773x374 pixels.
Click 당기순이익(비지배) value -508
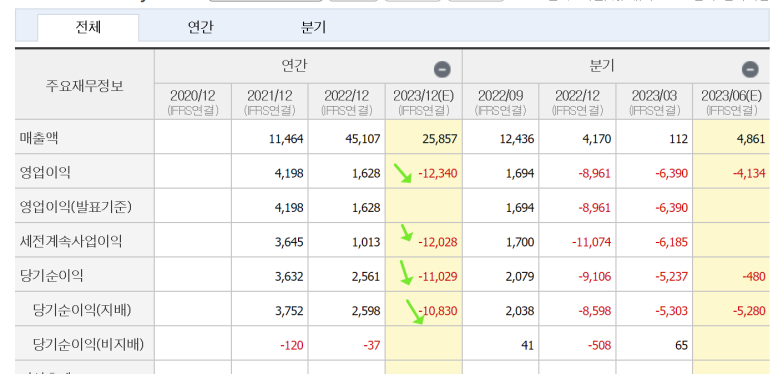tap(599, 346)
